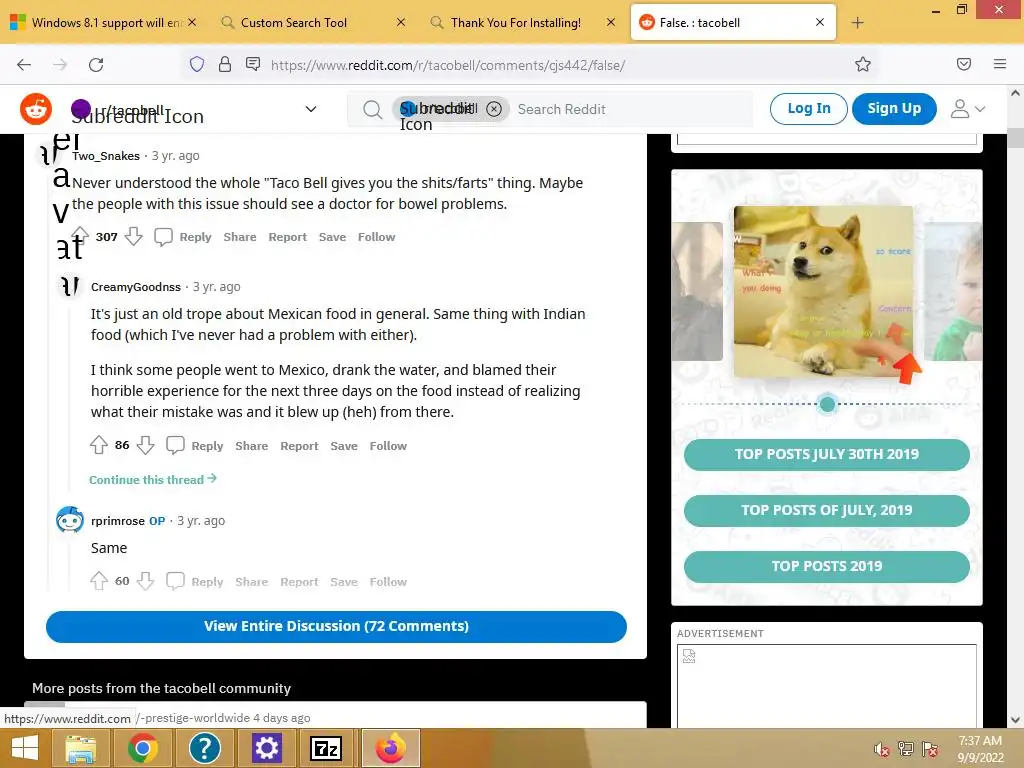
Task: Click Sign Up button
Action: pos(894,108)
